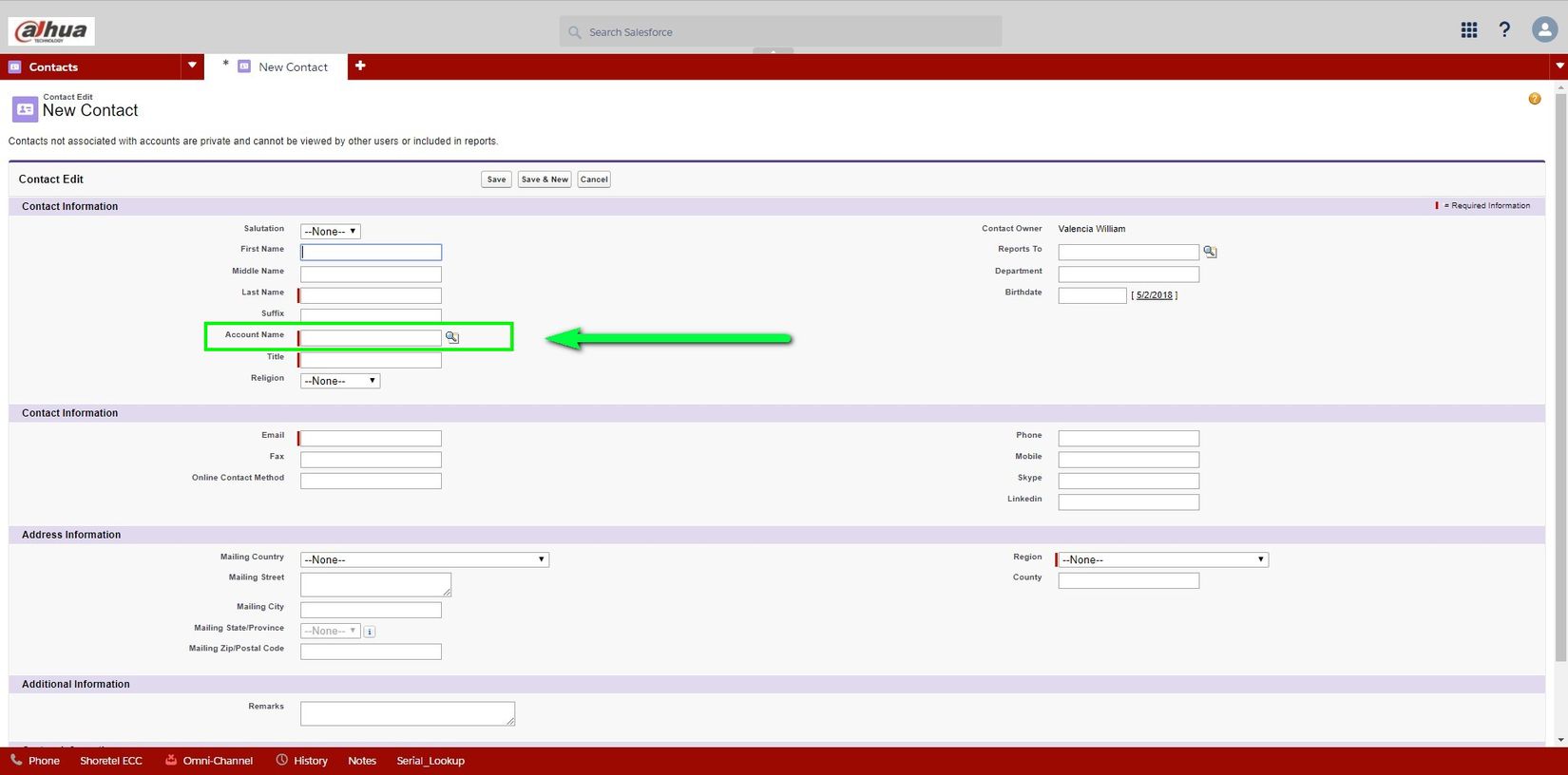Viewport: 1568px width, 775px height.
Task: Open the App Launcher grid icon
Action: click(x=1468, y=30)
